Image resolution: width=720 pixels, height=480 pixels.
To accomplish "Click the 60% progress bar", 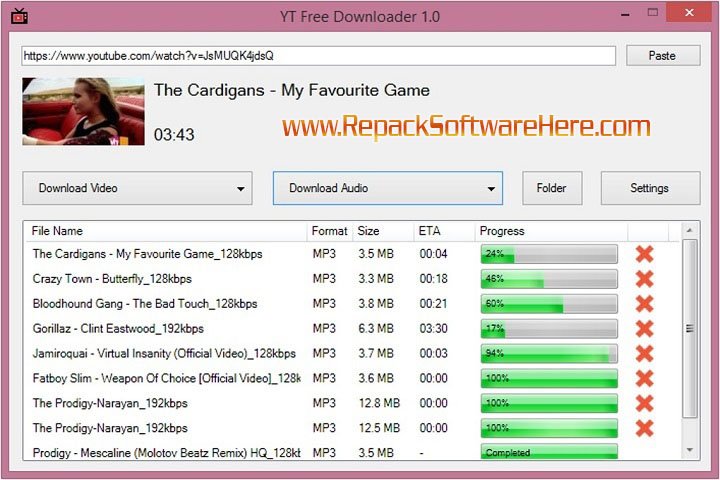I will (x=549, y=304).
